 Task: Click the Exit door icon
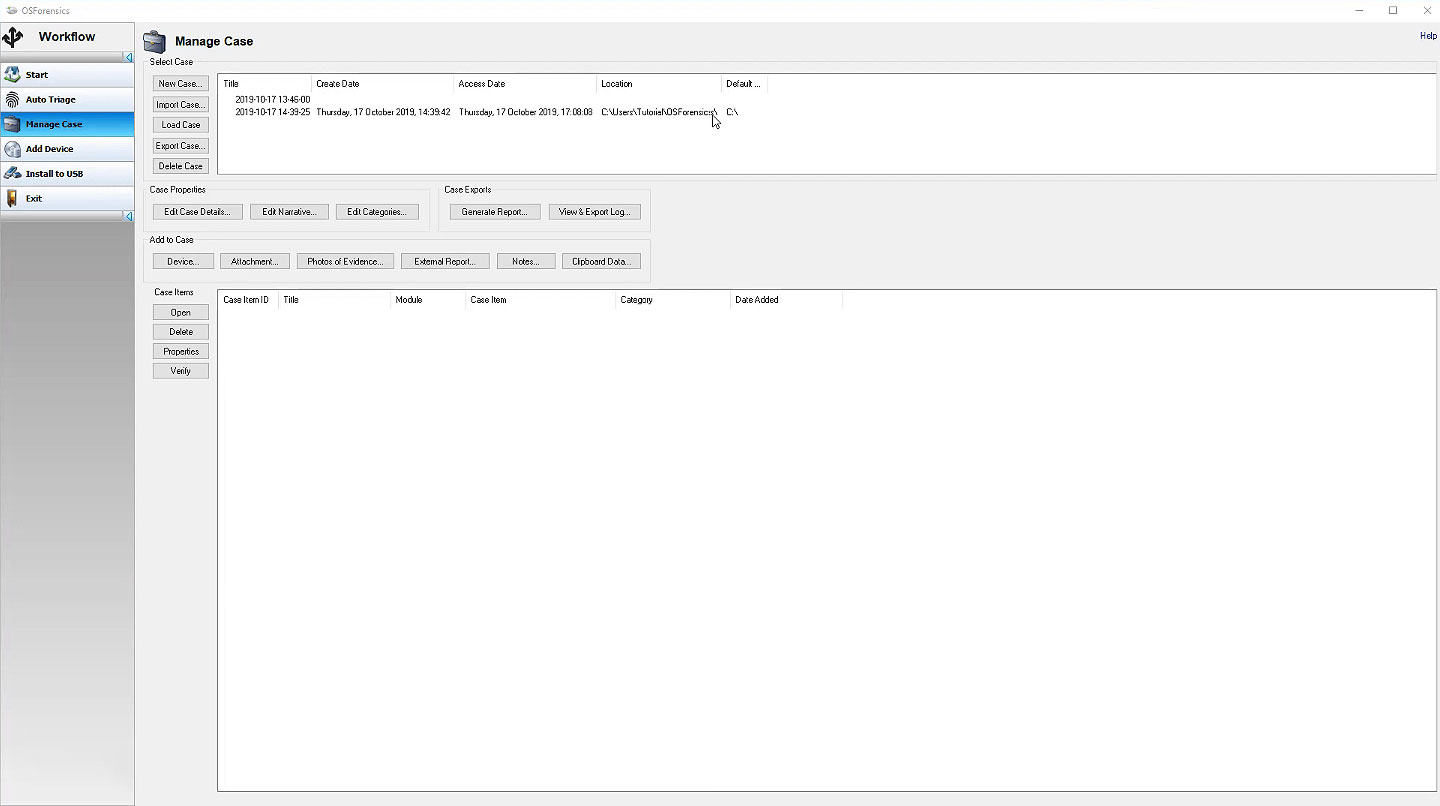point(12,198)
